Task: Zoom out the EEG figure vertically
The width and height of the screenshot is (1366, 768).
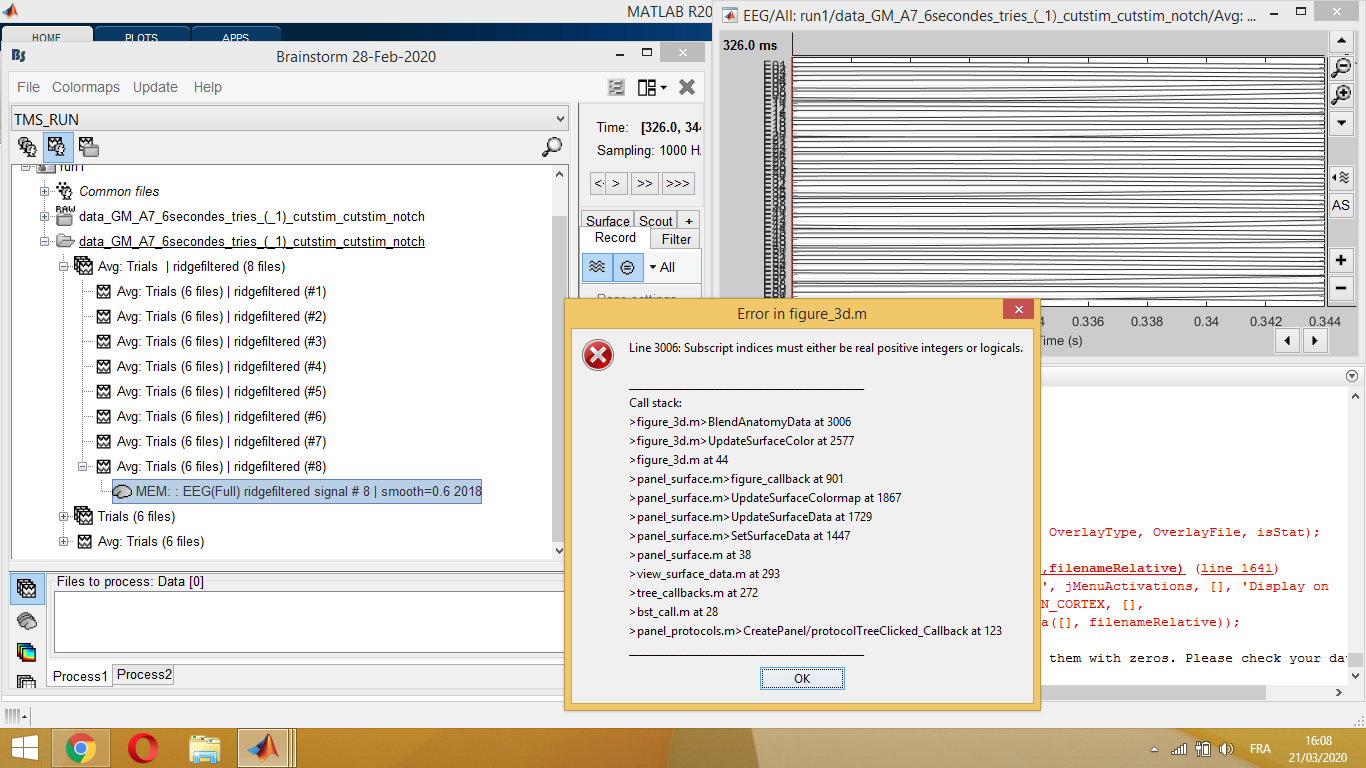Action: pyautogui.click(x=1341, y=68)
